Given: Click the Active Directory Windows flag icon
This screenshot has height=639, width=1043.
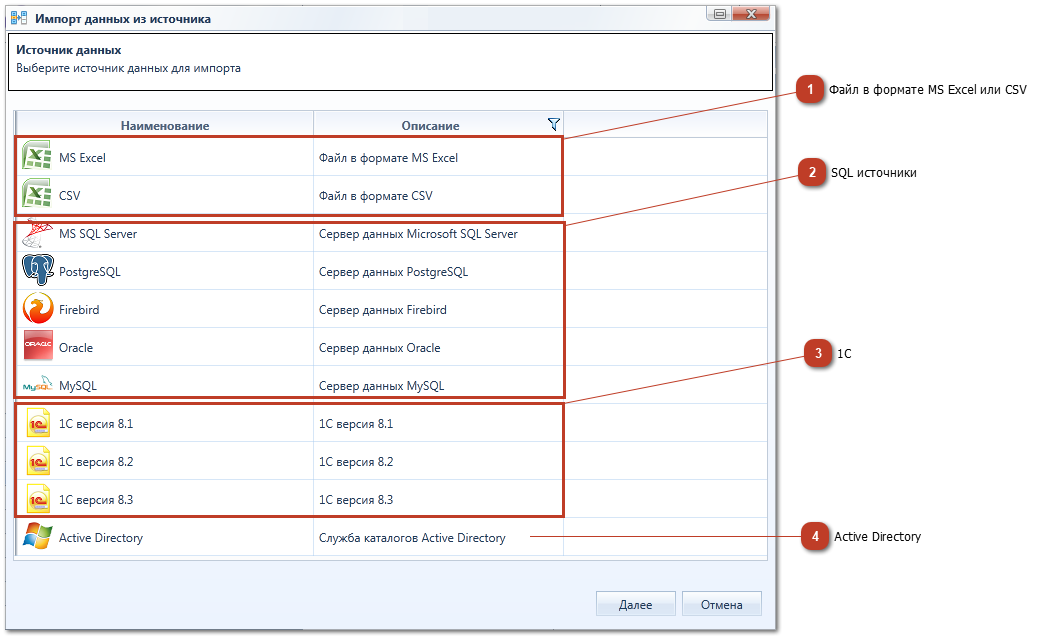Looking at the screenshot, I should pos(37,536).
